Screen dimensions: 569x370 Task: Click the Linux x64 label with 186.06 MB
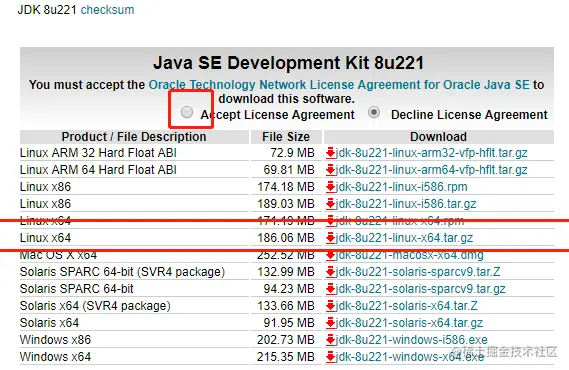[x=45, y=238]
